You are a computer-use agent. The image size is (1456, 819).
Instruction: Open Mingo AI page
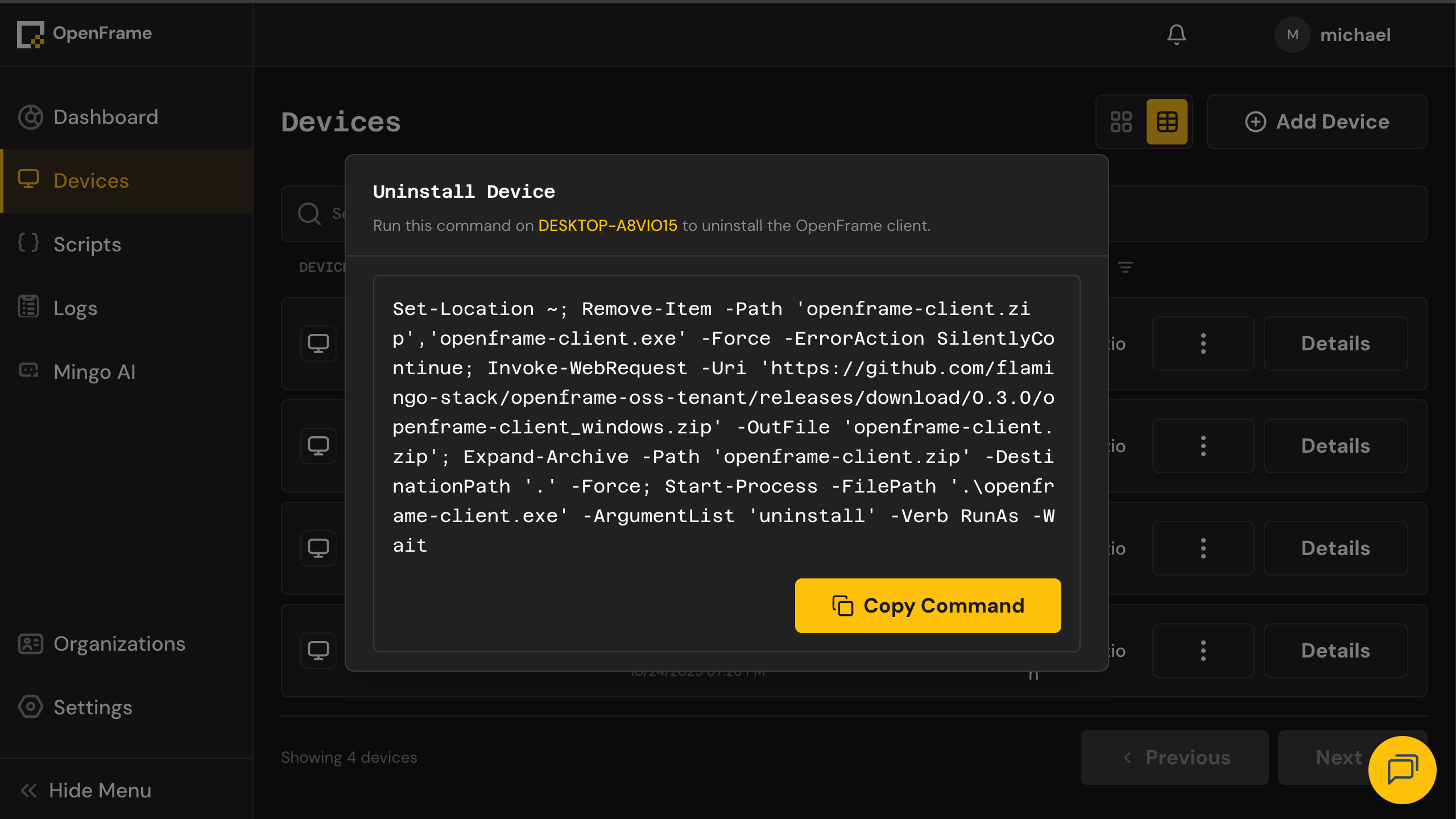[x=126, y=372]
